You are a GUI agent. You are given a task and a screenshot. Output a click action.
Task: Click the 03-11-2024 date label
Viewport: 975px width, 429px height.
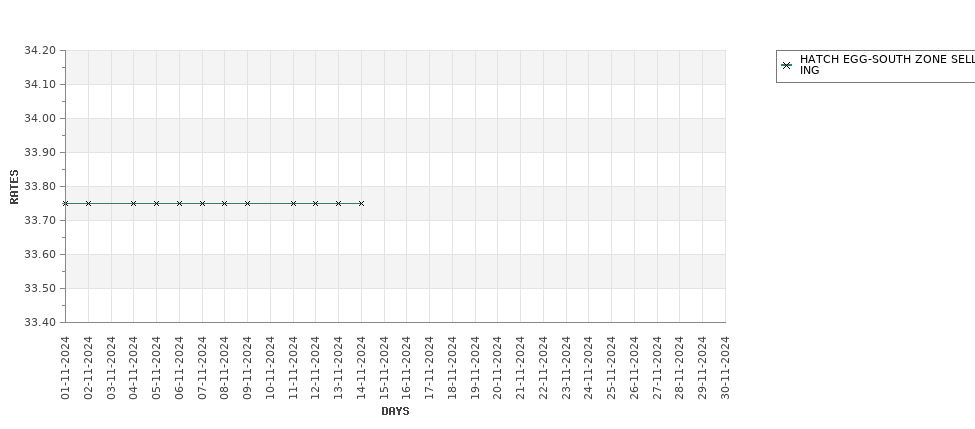[111, 367]
